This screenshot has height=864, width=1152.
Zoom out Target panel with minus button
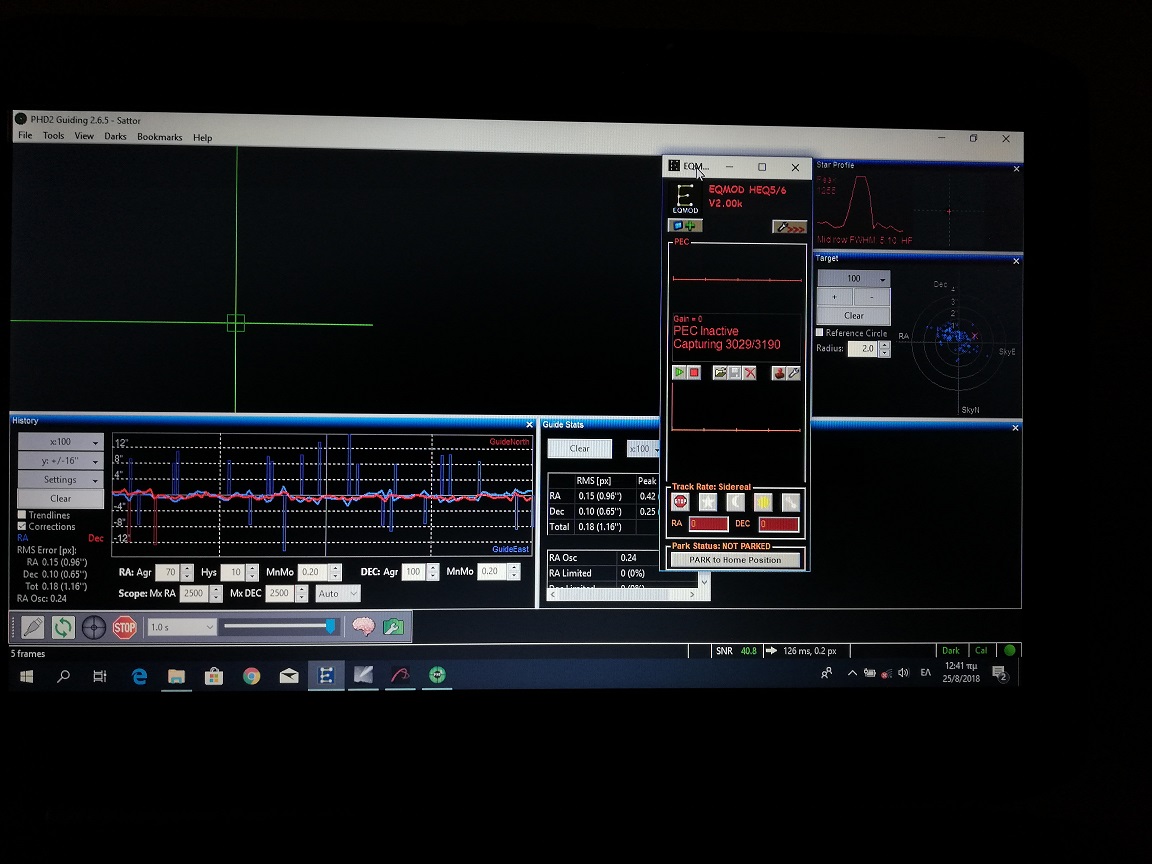pyautogui.click(x=872, y=297)
